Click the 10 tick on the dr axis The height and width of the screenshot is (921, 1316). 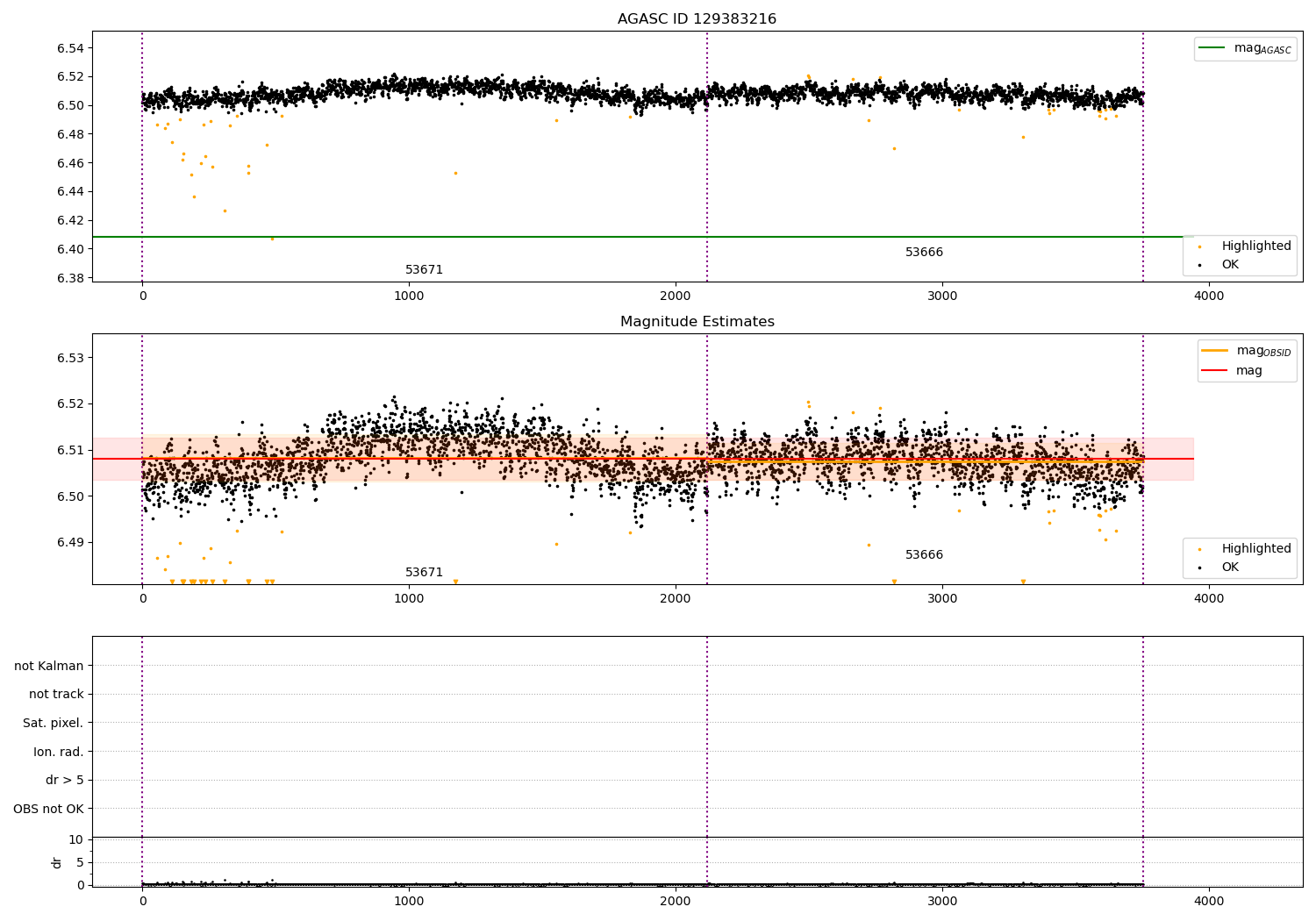pyautogui.click(x=75, y=840)
